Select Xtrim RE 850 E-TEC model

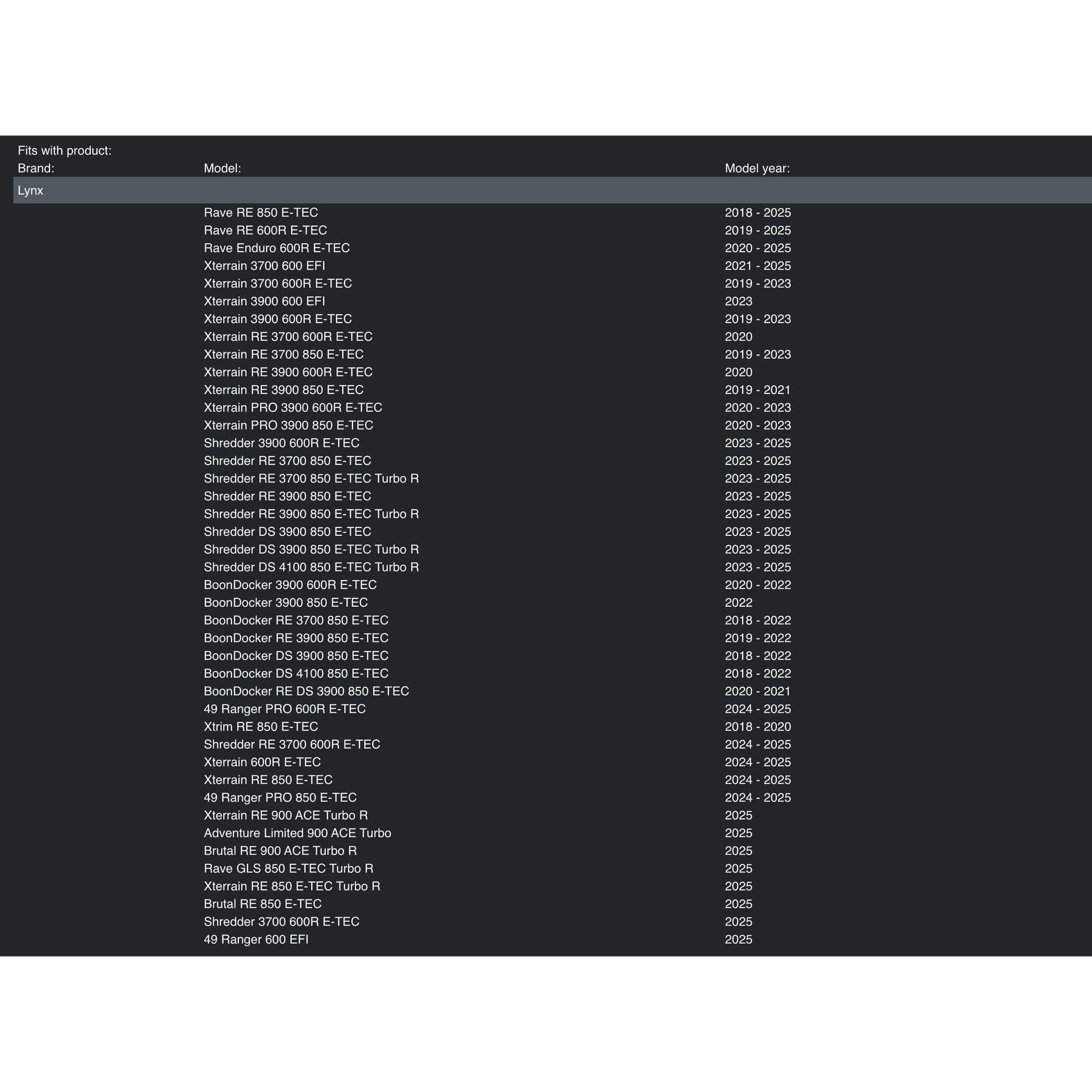[x=261, y=726]
